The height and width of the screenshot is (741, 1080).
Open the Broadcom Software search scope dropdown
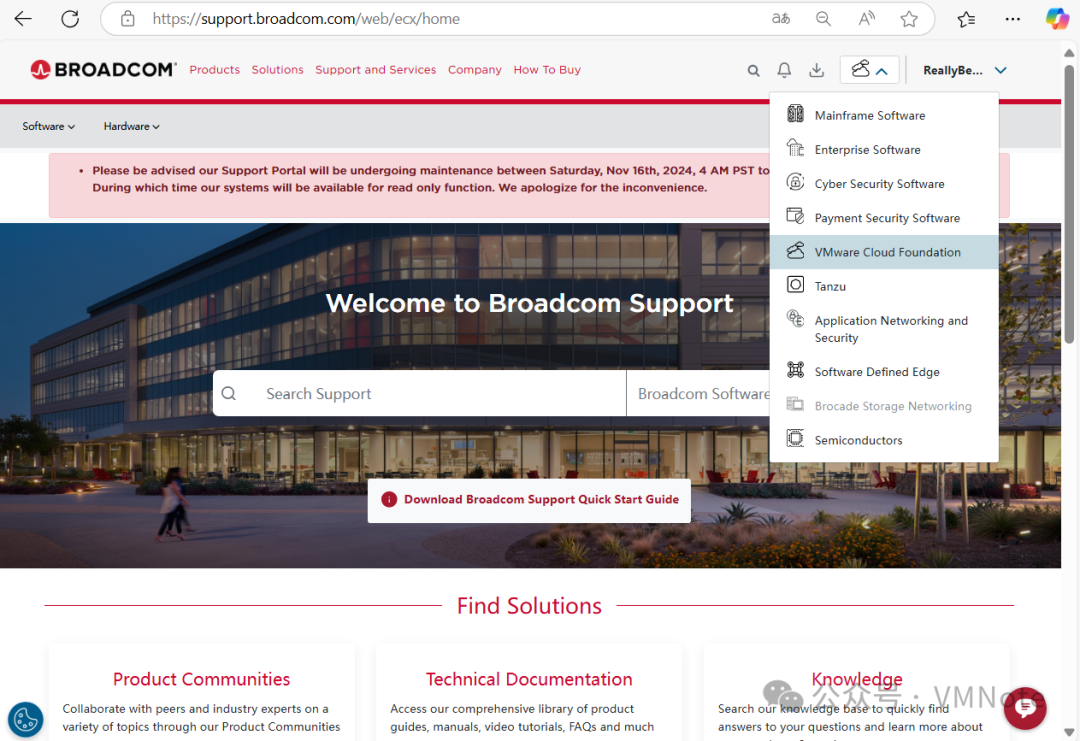pos(698,393)
